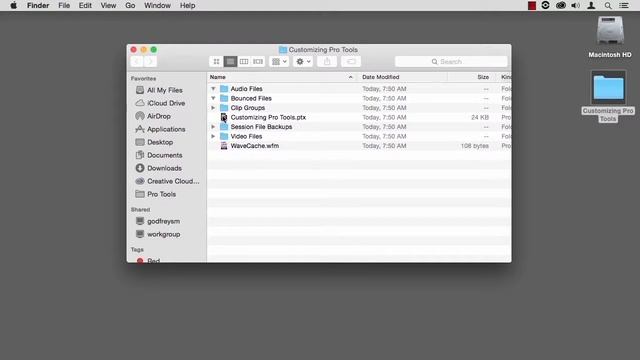Open the Arrange items dropdown
The width and height of the screenshot is (640, 360).
(x=279, y=62)
